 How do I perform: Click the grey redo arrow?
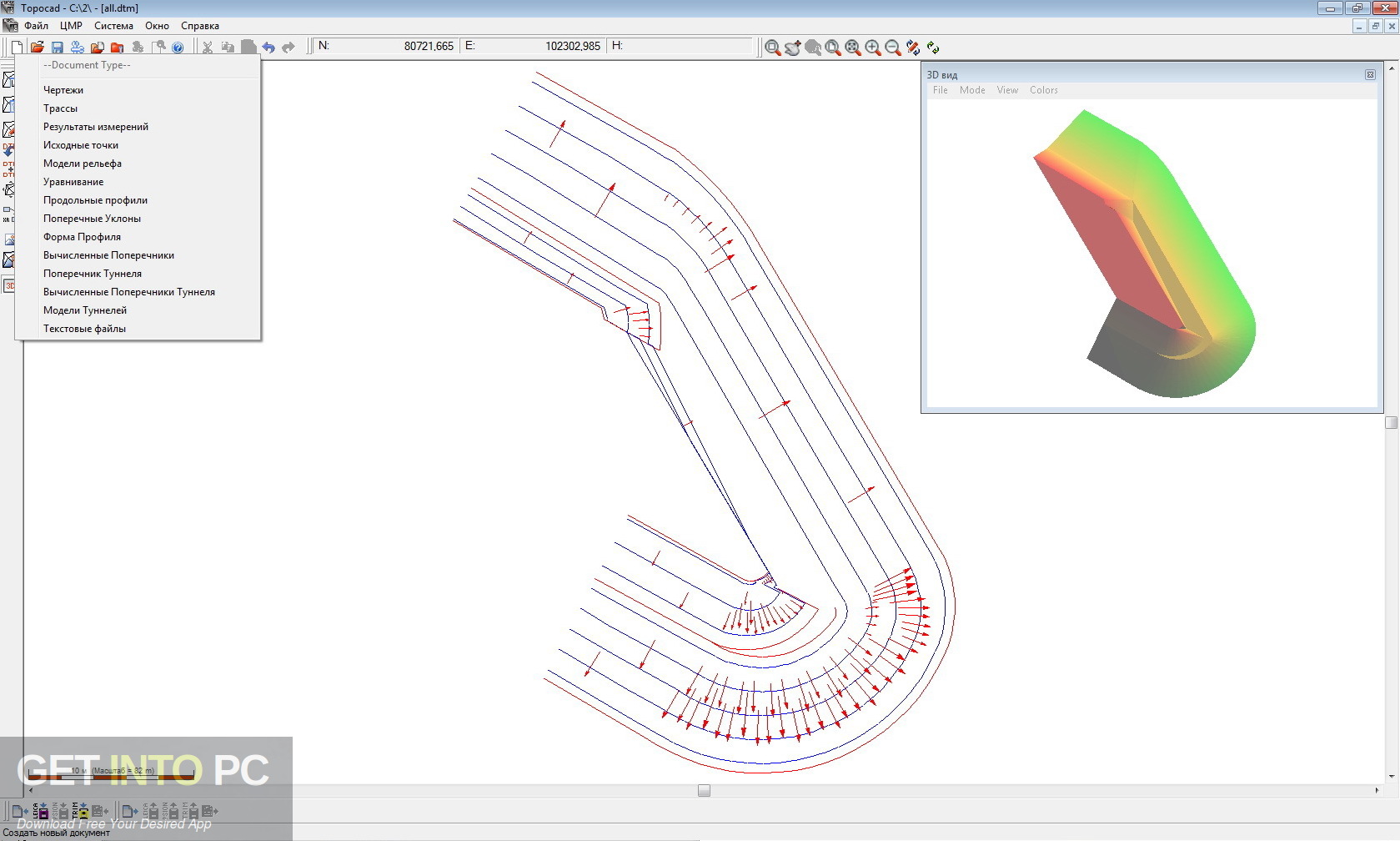(x=288, y=48)
